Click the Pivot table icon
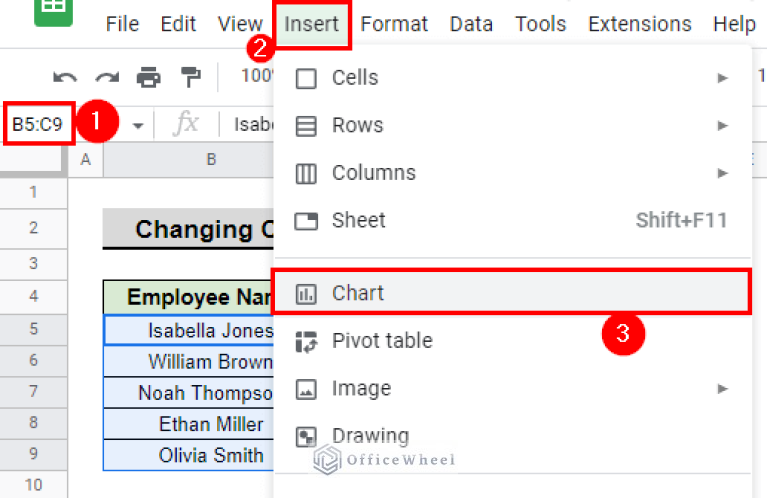 pyautogui.click(x=306, y=341)
